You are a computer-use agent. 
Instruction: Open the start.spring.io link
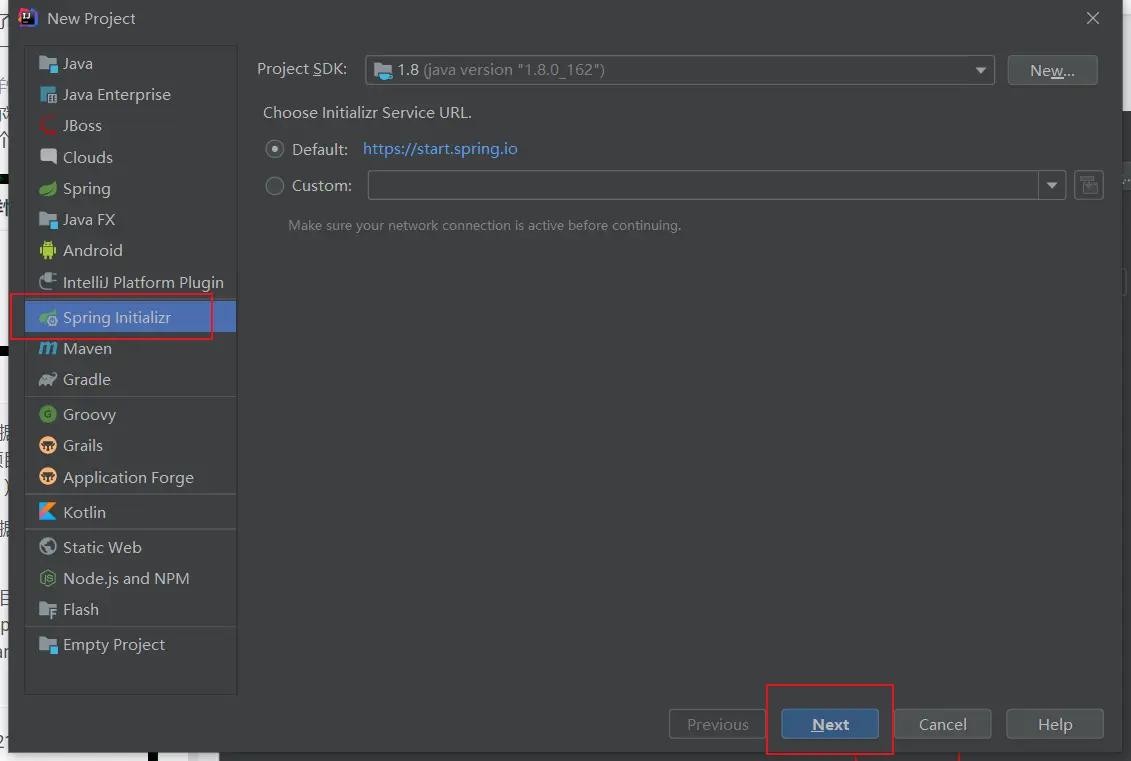coord(440,149)
